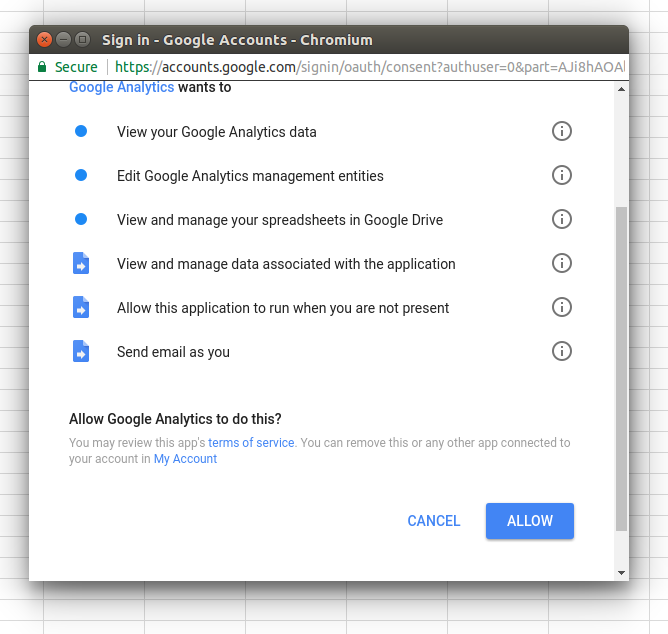
Task: Open info for run when you are not present
Action: [561, 307]
